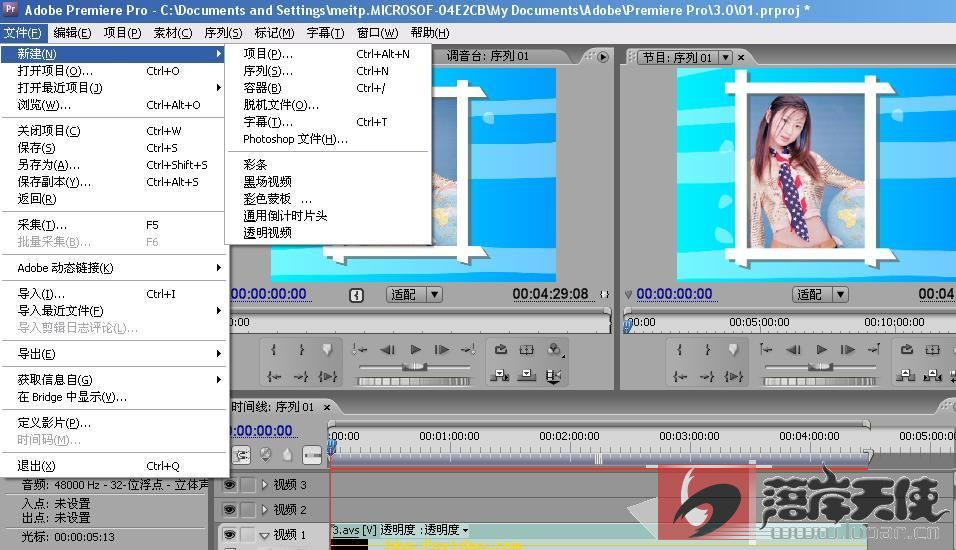
Task: Go to In point in Program monitor
Action: click(680, 377)
